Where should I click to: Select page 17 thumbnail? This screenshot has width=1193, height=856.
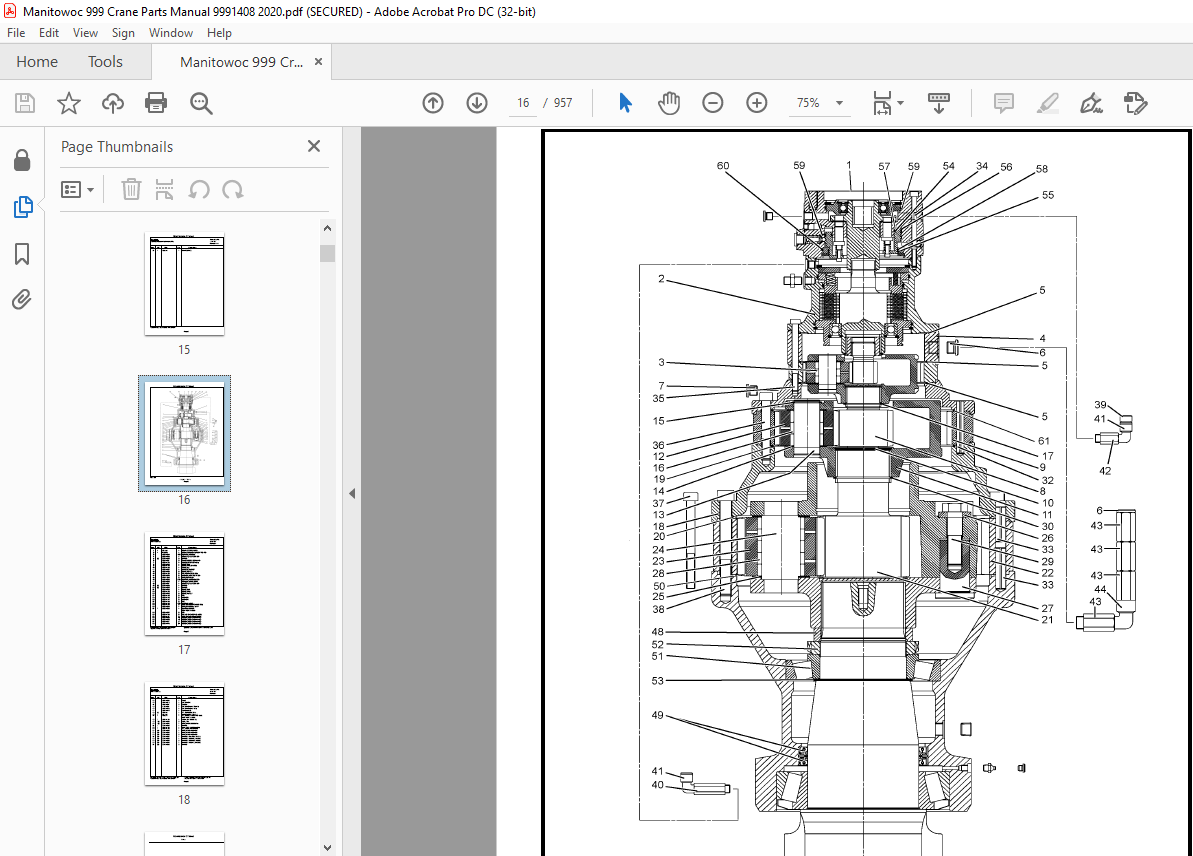tap(184, 584)
